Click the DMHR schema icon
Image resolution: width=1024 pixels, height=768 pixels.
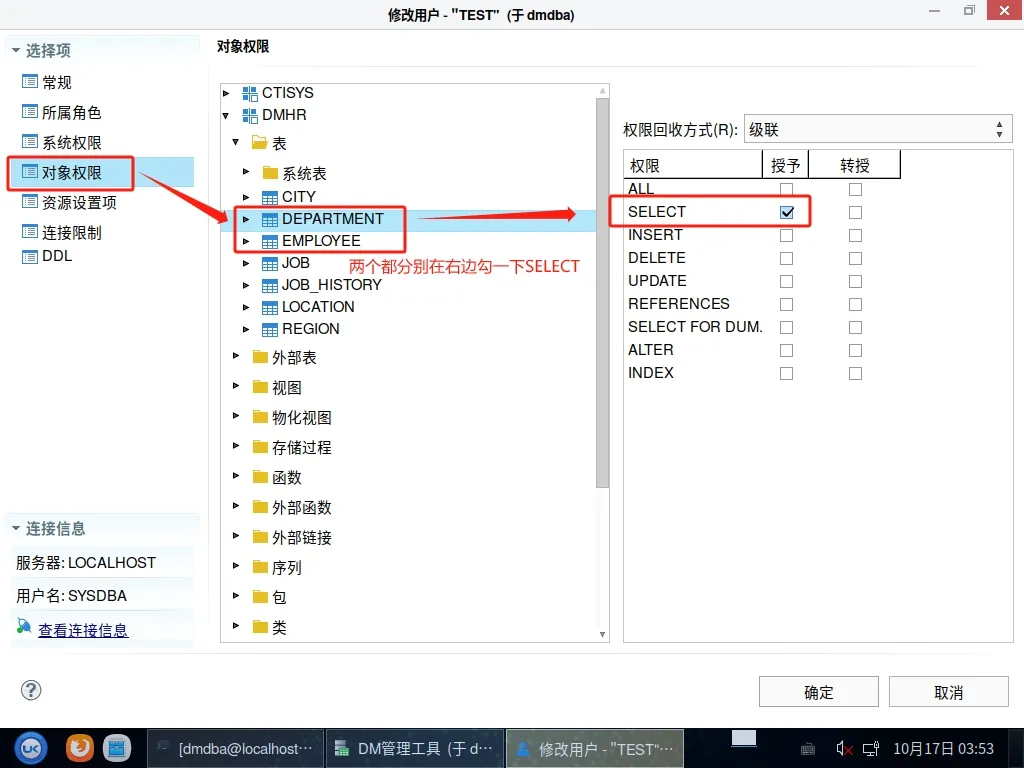click(x=250, y=115)
